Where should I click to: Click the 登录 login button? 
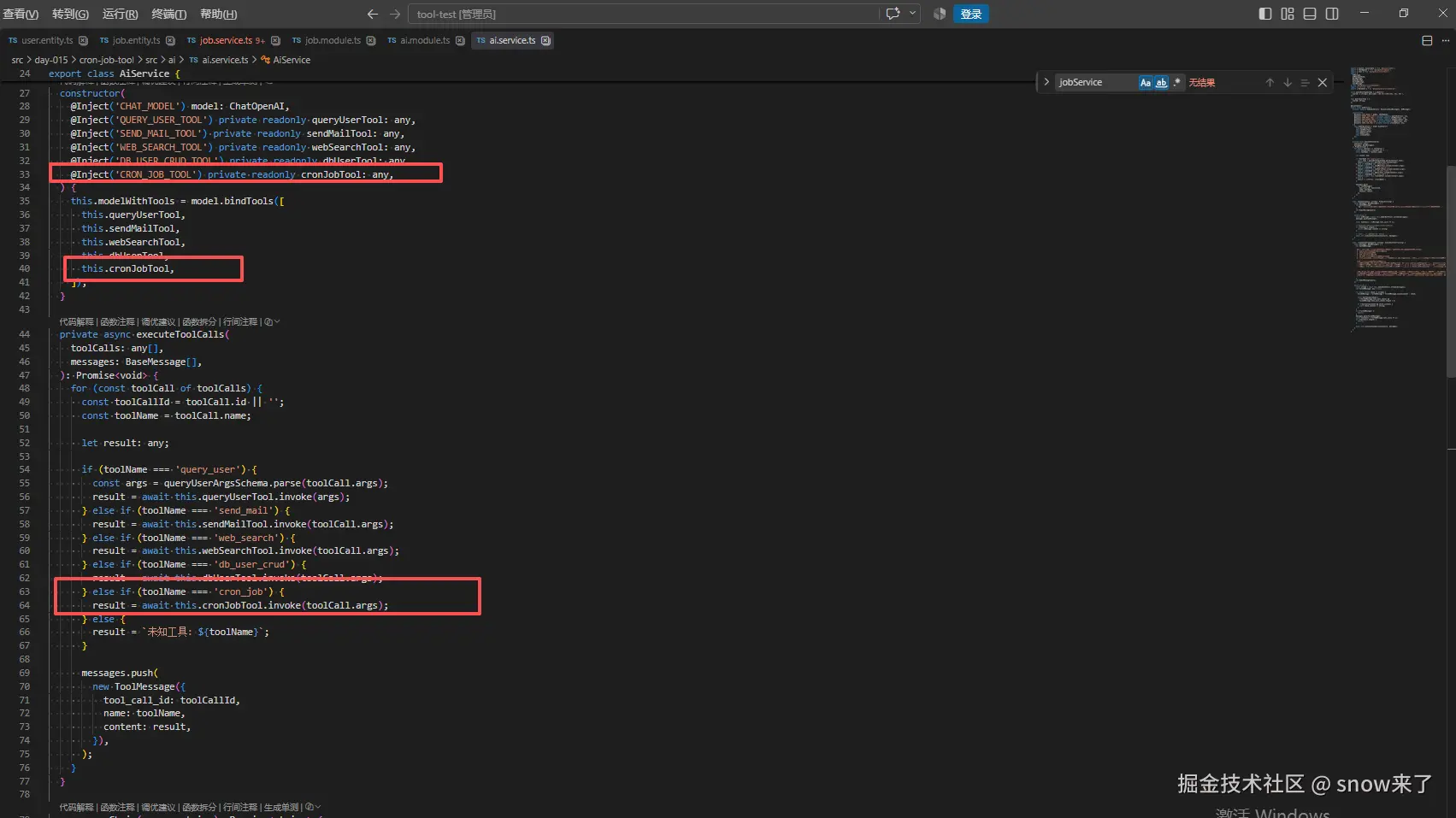pyautogui.click(x=970, y=14)
